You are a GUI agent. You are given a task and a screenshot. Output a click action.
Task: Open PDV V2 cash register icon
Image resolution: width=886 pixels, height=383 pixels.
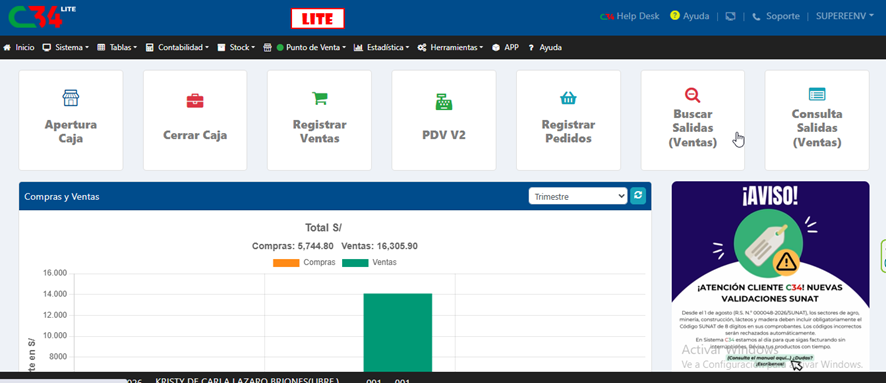(444, 102)
